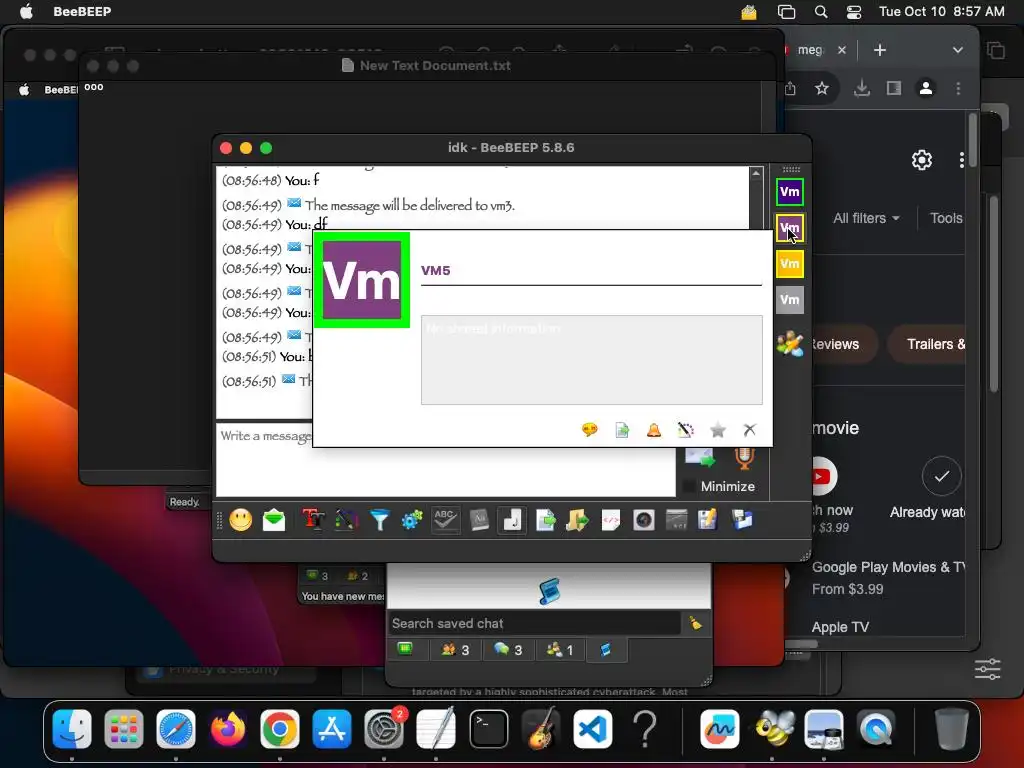Viewport: 1024px width, 768px height.
Task: Click the send file document icon
Action: coord(545,520)
